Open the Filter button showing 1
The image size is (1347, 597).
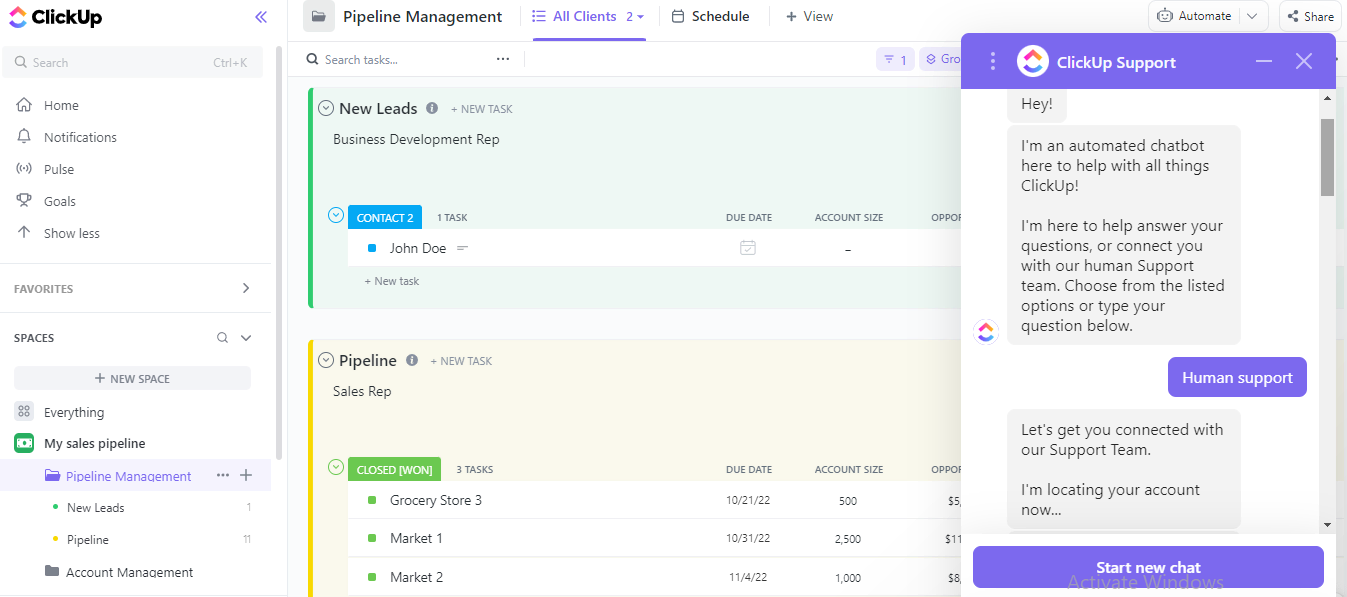(x=896, y=60)
